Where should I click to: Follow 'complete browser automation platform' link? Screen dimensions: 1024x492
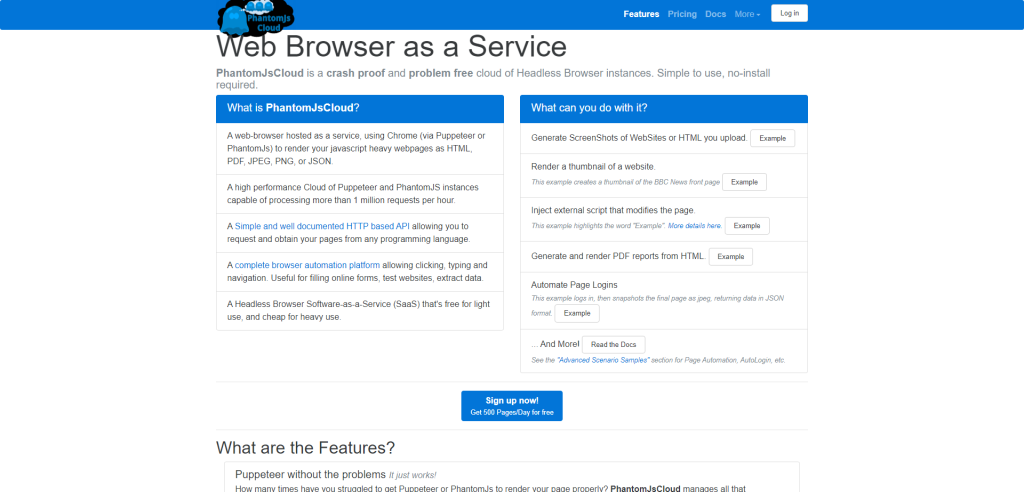pos(308,265)
